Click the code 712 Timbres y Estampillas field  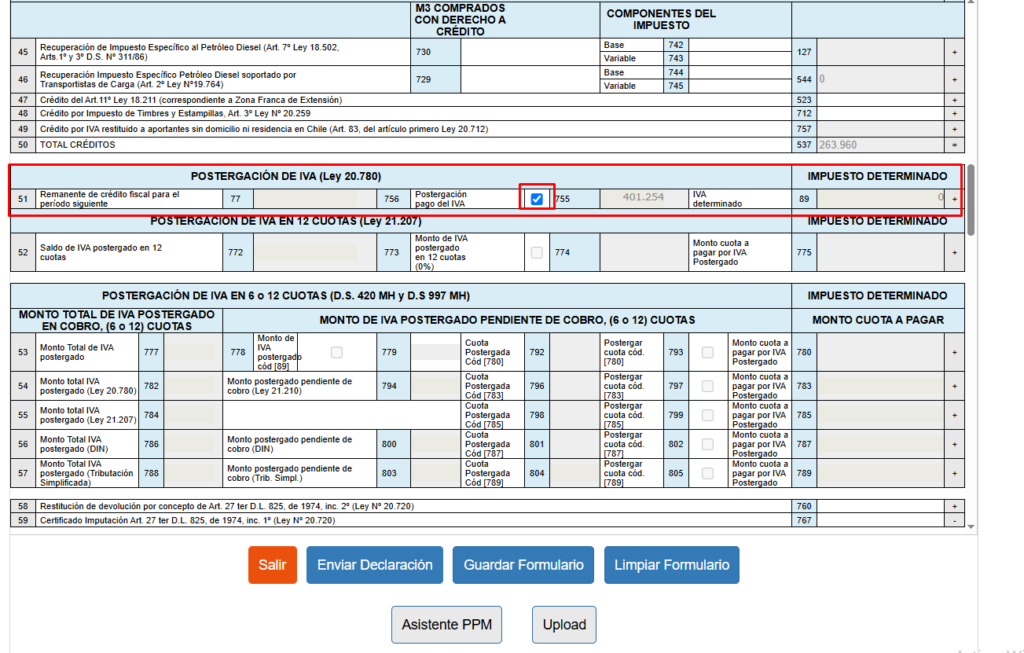point(880,114)
